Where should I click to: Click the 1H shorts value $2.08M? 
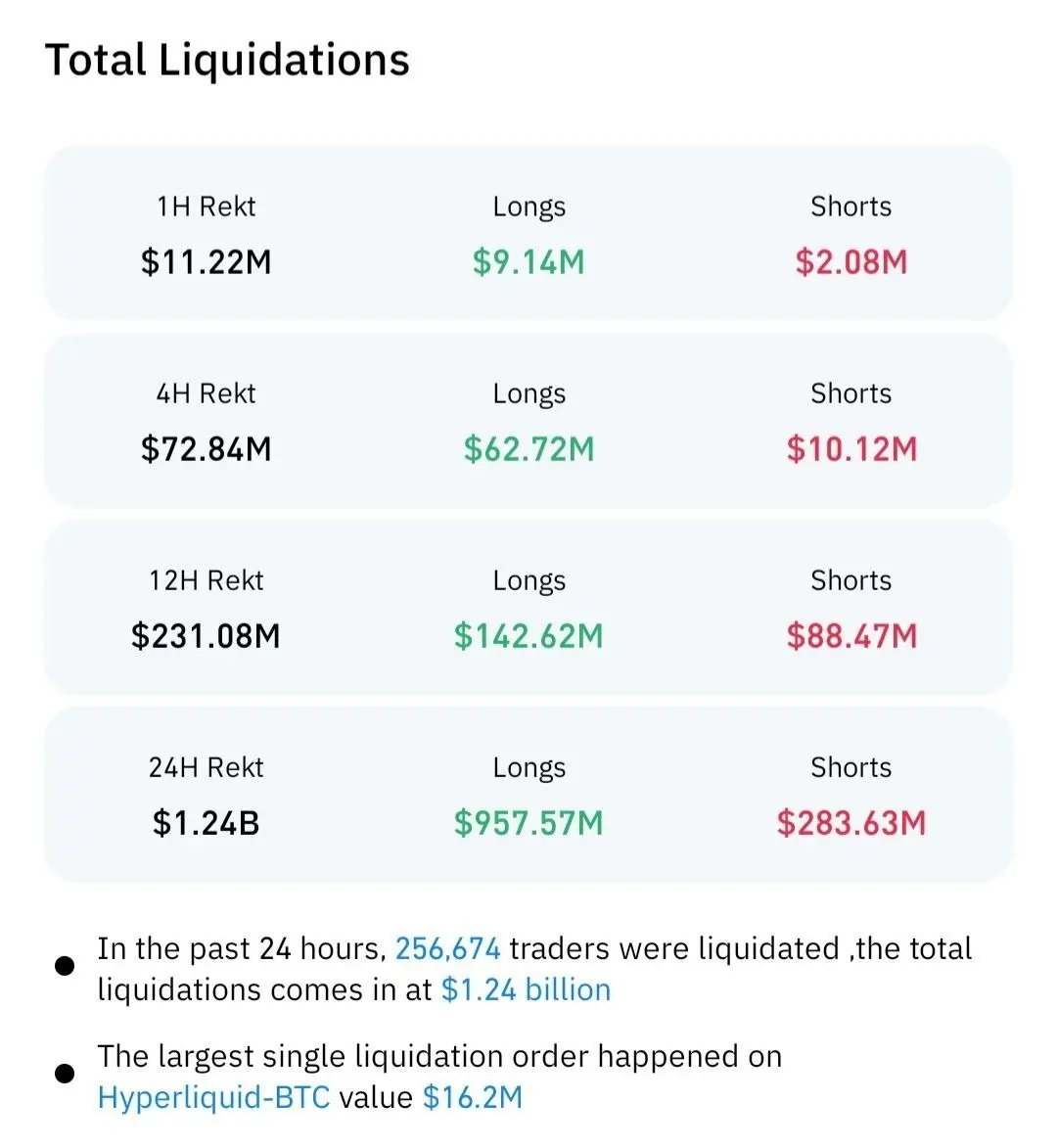pyautogui.click(x=851, y=262)
